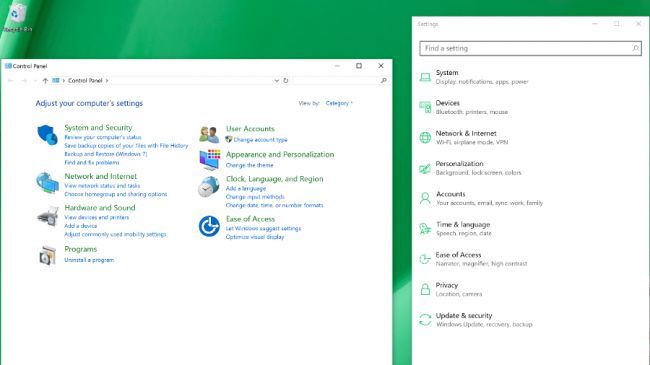This screenshot has width=650, height=365.
Task: Click the search magnifier in Control Panel search box
Action: pyautogui.click(x=383, y=80)
